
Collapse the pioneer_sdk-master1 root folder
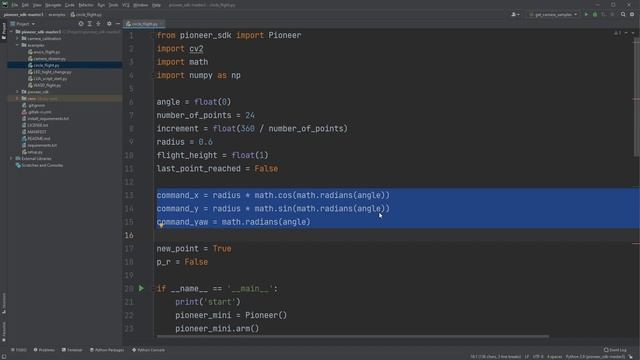(11, 32)
